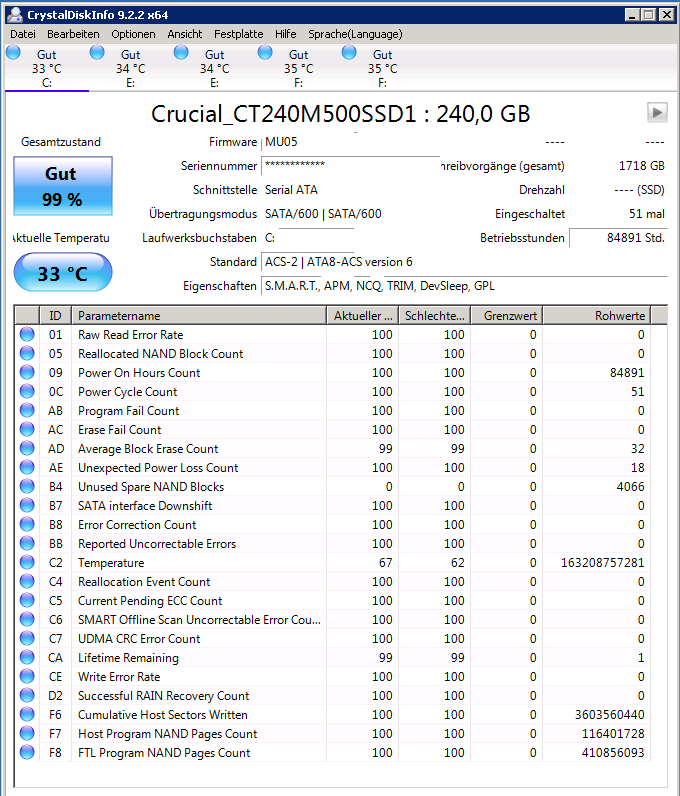Click the Betriebsstunden field showing 84891 Std.
Image resolution: width=680 pixels, height=796 pixels.
pyautogui.click(x=618, y=238)
